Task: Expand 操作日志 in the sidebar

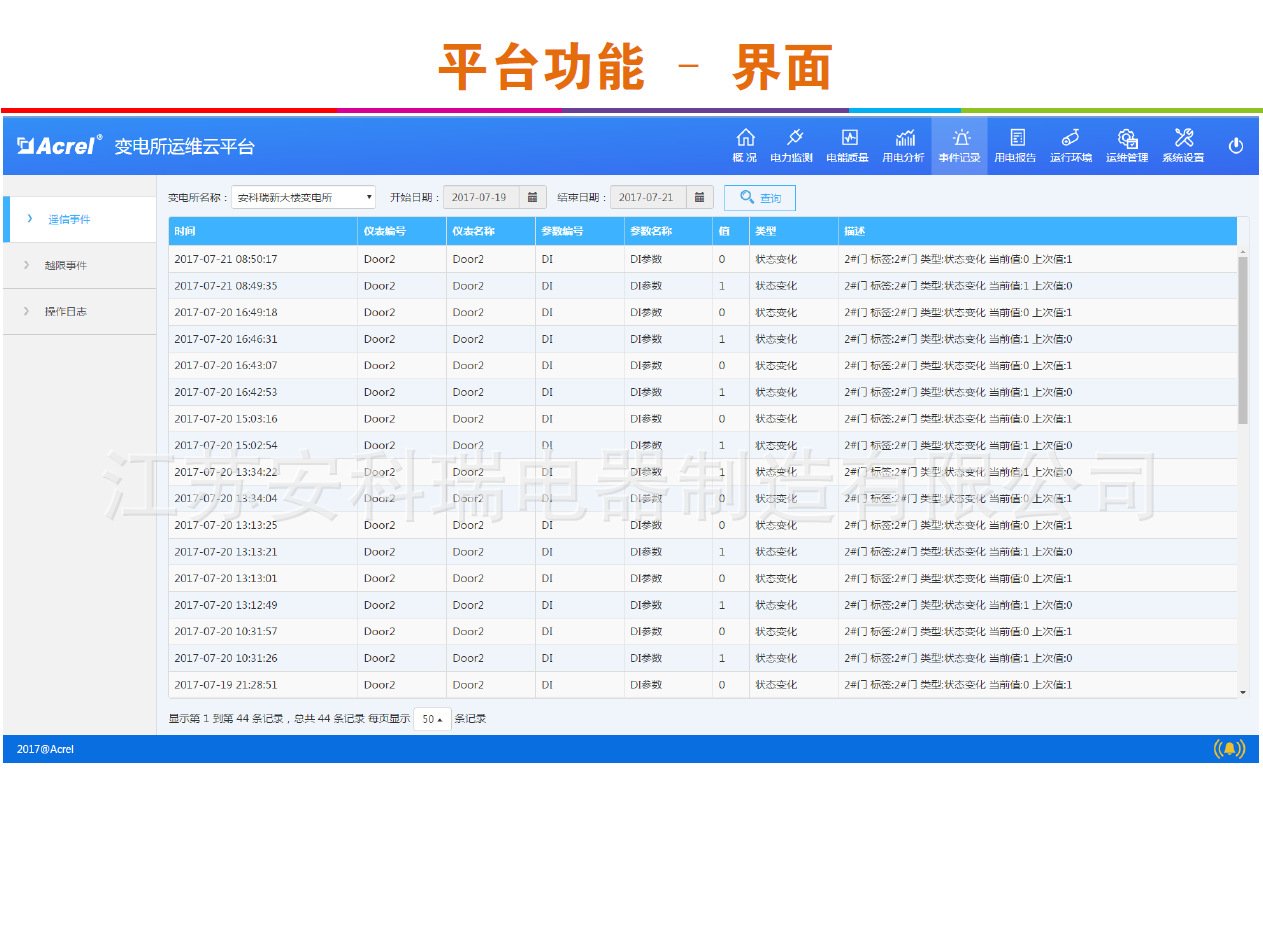Action: [80, 312]
